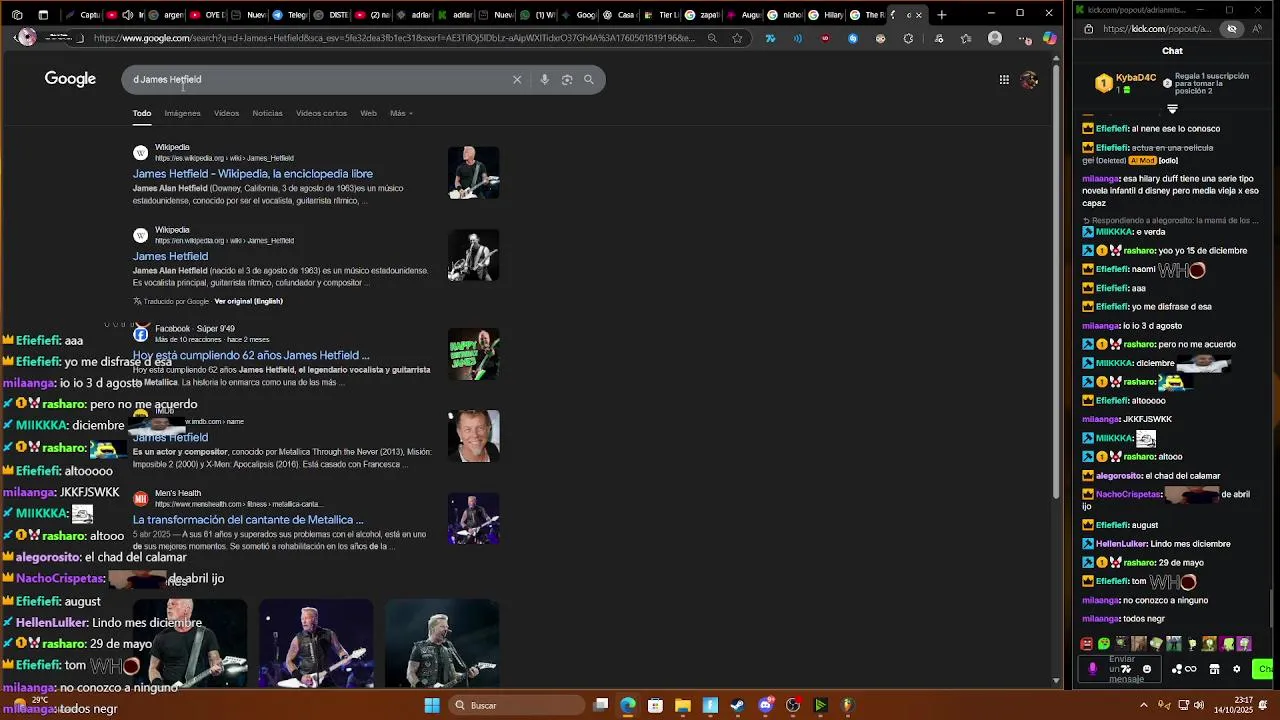Open the Google apps grid

pos(1004,80)
